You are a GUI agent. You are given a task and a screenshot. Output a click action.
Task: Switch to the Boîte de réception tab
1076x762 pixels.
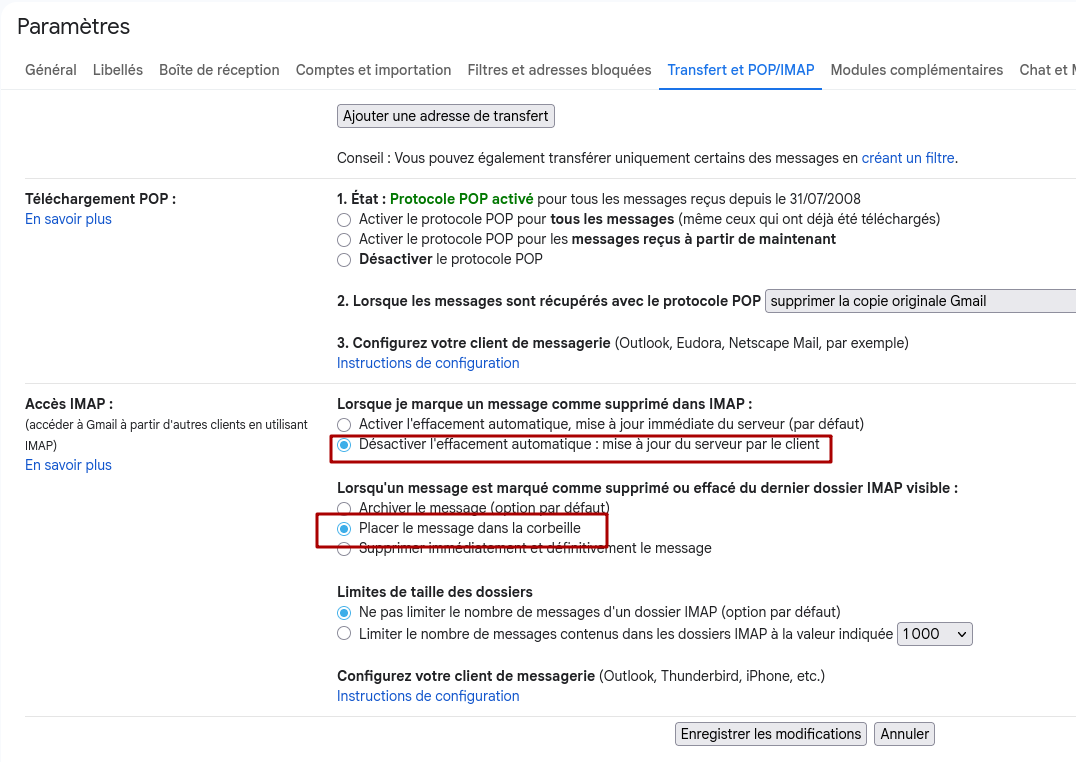218,70
